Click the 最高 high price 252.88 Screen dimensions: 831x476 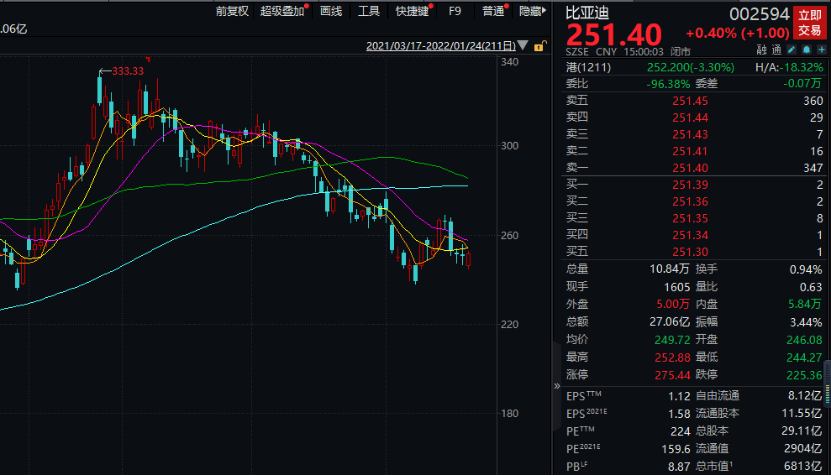click(672, 358)
